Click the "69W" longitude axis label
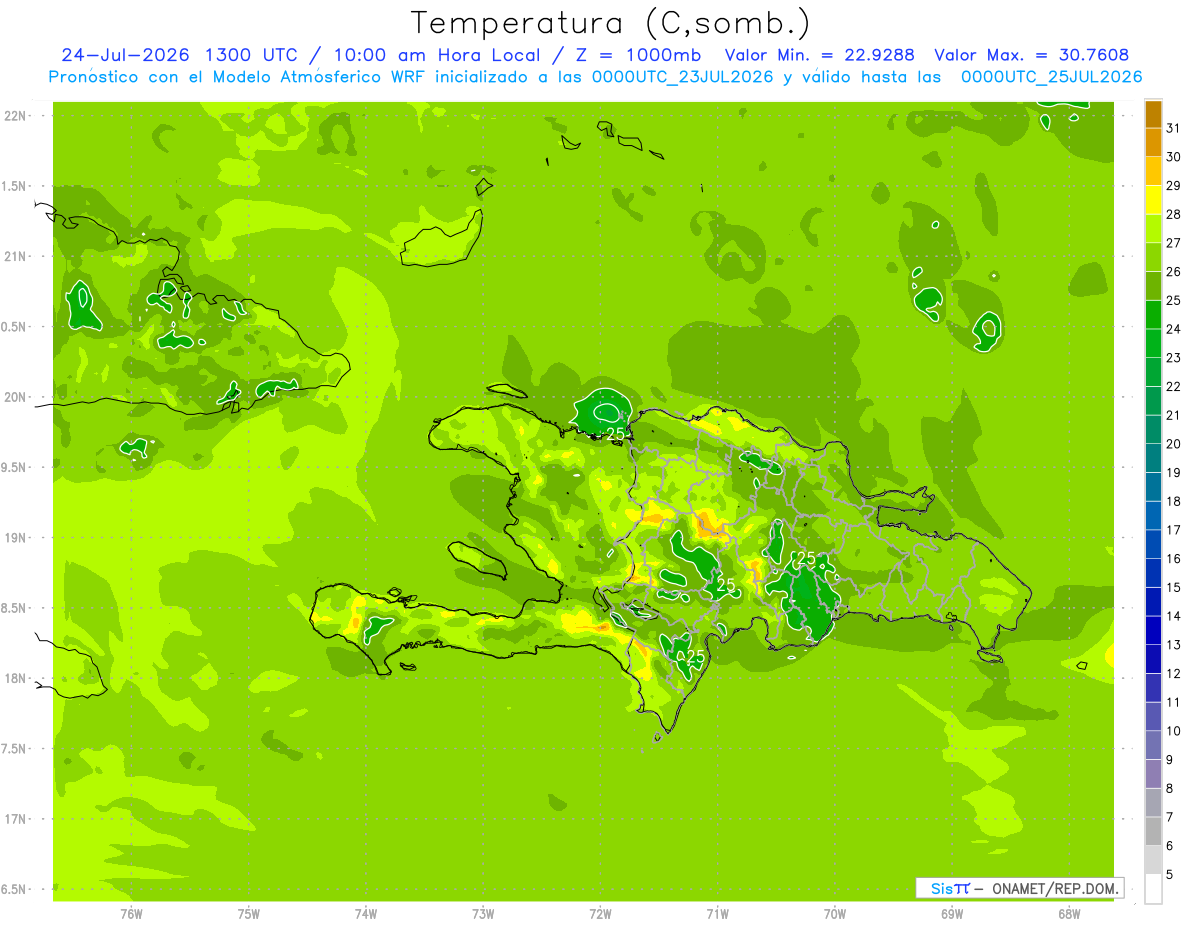 952,913
